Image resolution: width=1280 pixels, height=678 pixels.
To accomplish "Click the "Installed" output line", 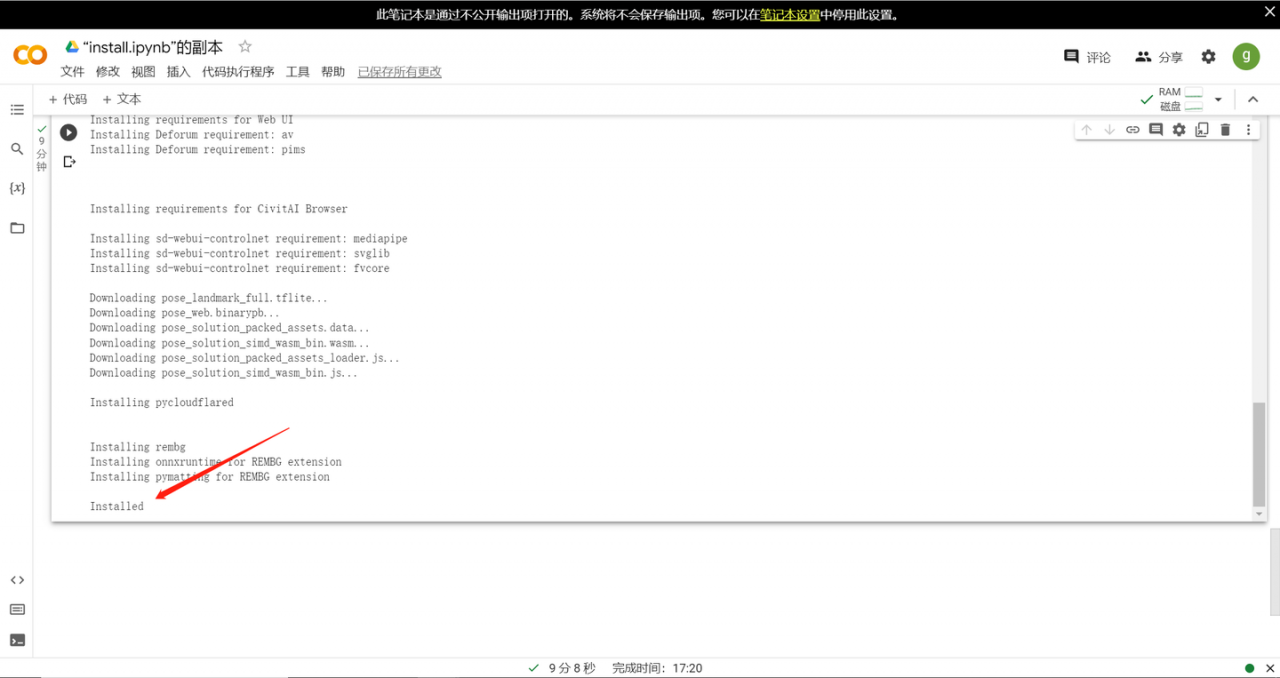I will point(117,507).
